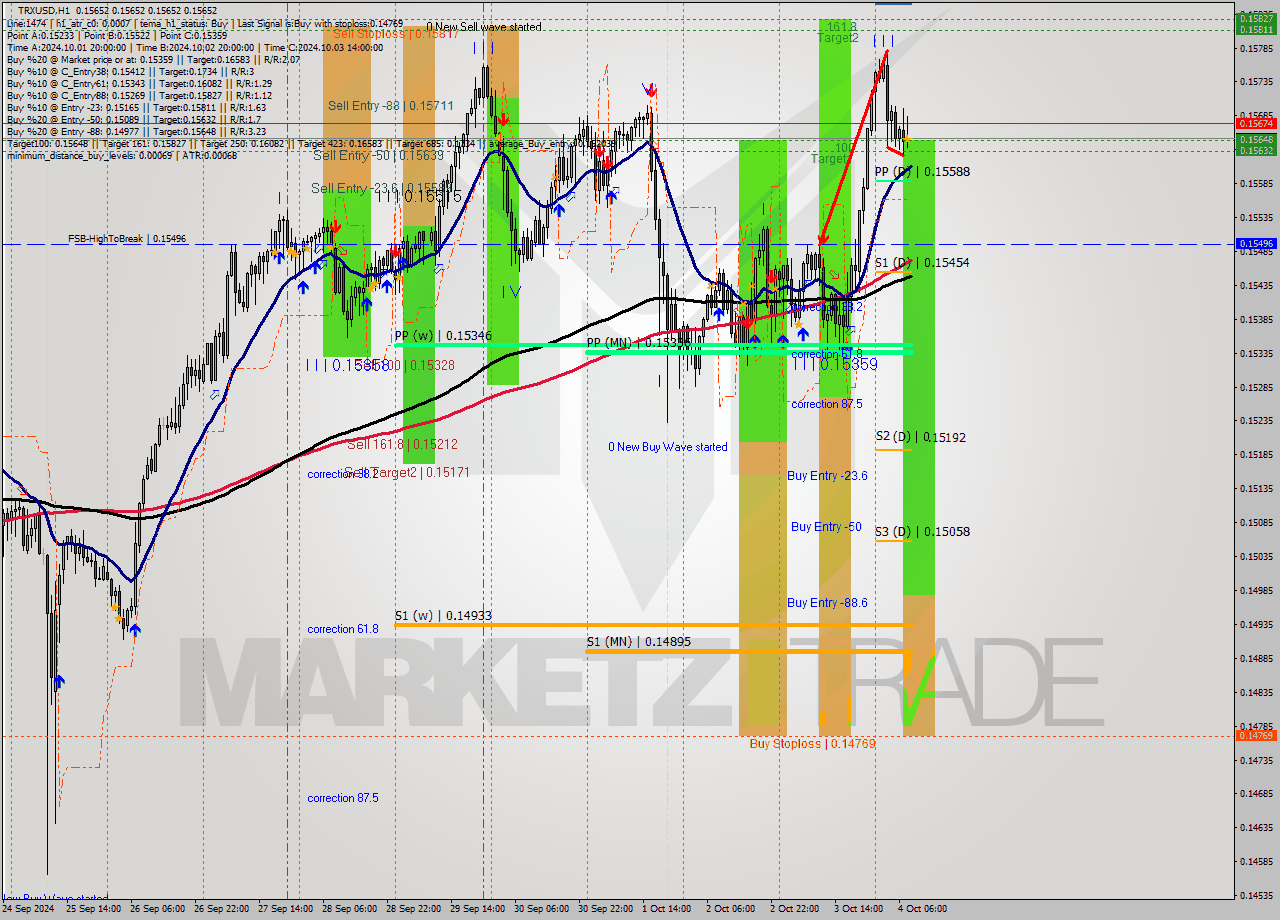Click the '30 Sep 22:00' time label
This screenshot has width=1280, height=920.
coord(606,909)
